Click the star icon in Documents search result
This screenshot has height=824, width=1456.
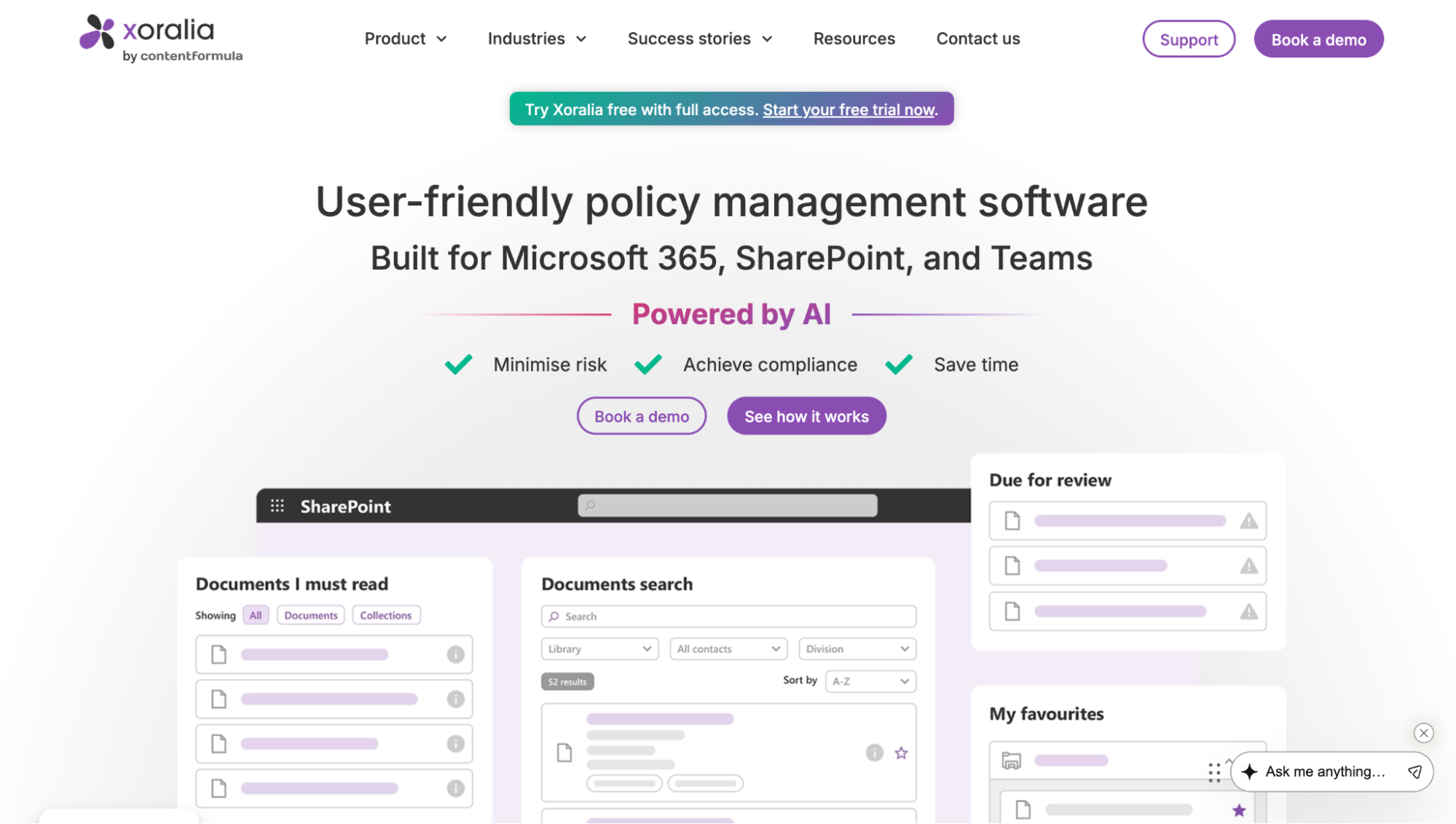[x=901, y=753]
